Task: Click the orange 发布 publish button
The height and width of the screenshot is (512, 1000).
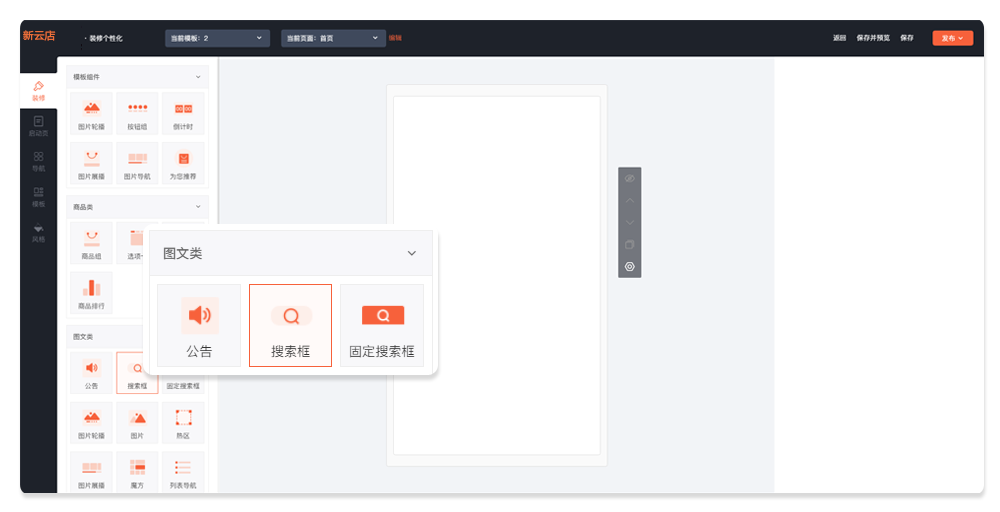Action: click(952, 38)
